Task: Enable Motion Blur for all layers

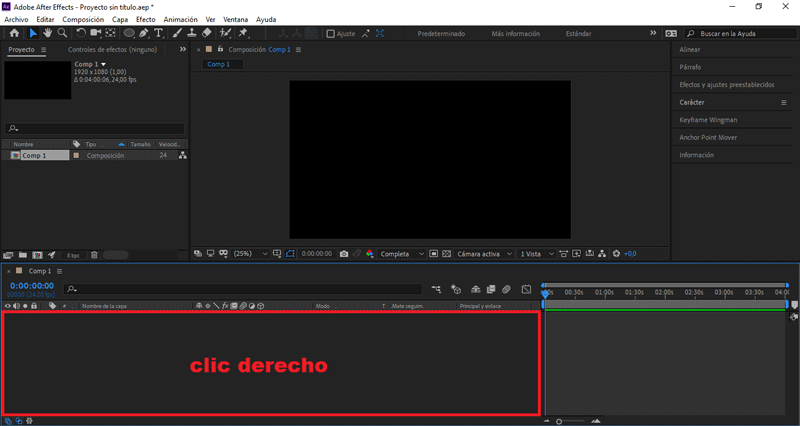Action: click(506, 289)
